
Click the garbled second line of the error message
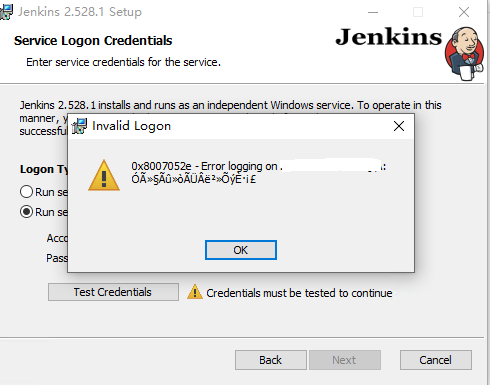(x=194, y=179)
